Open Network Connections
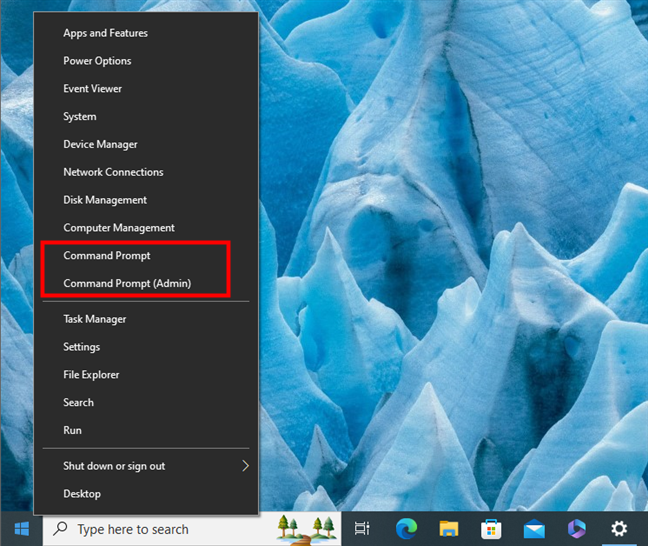The image size is (648, 546). [146, 172]
